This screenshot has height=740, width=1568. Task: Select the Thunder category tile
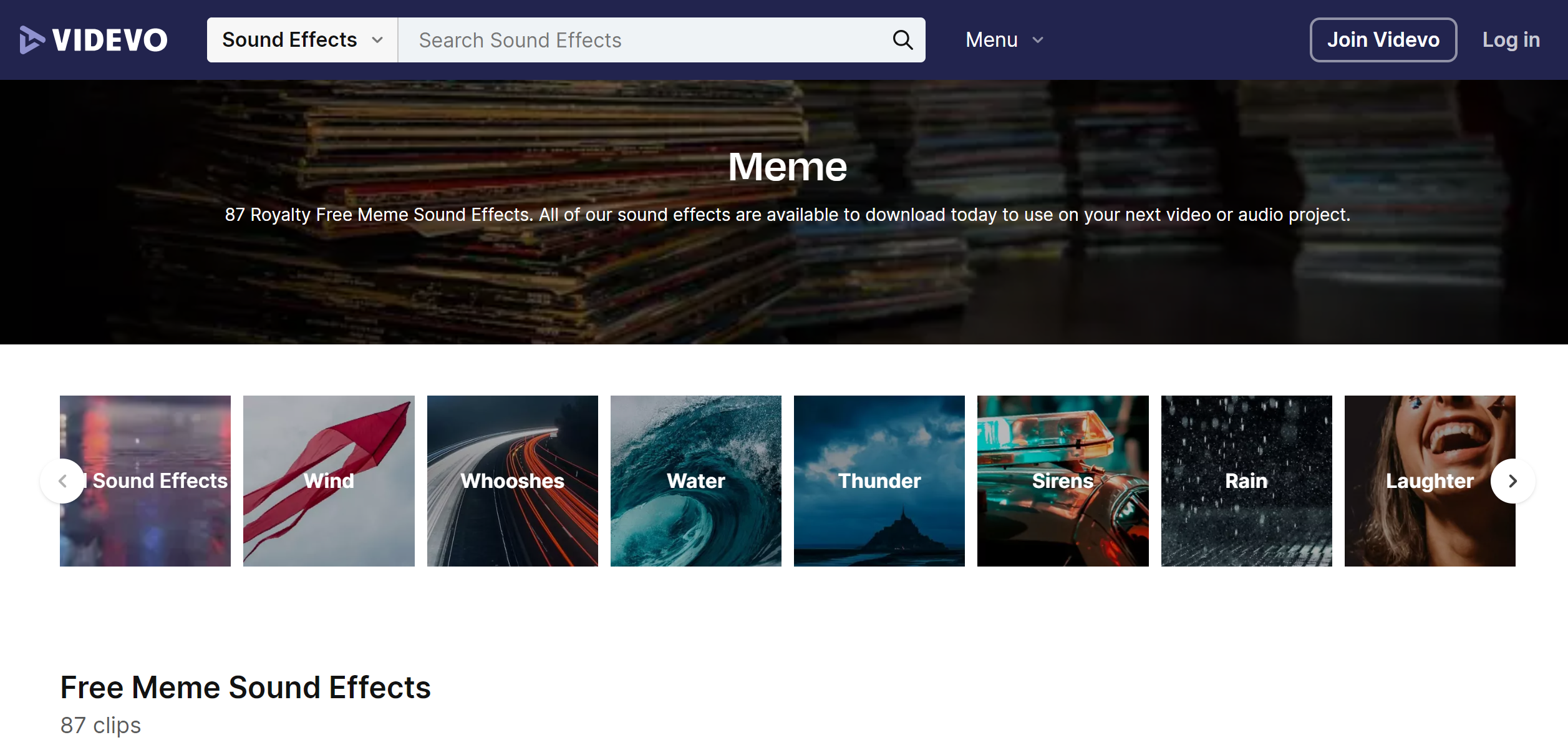click(x=879, y=480)
